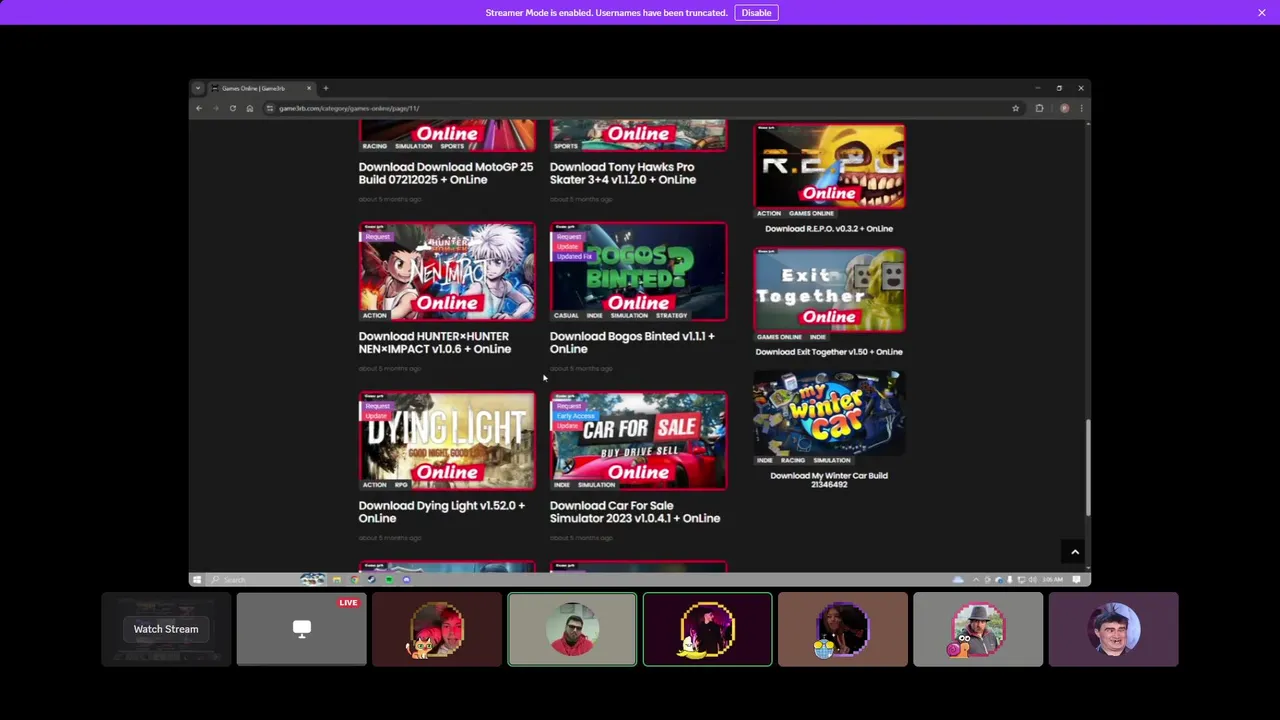Open Download Bogos Binted v1.1.1 link
This screenshot has width=1280, height=720.
tap(632, 342)
